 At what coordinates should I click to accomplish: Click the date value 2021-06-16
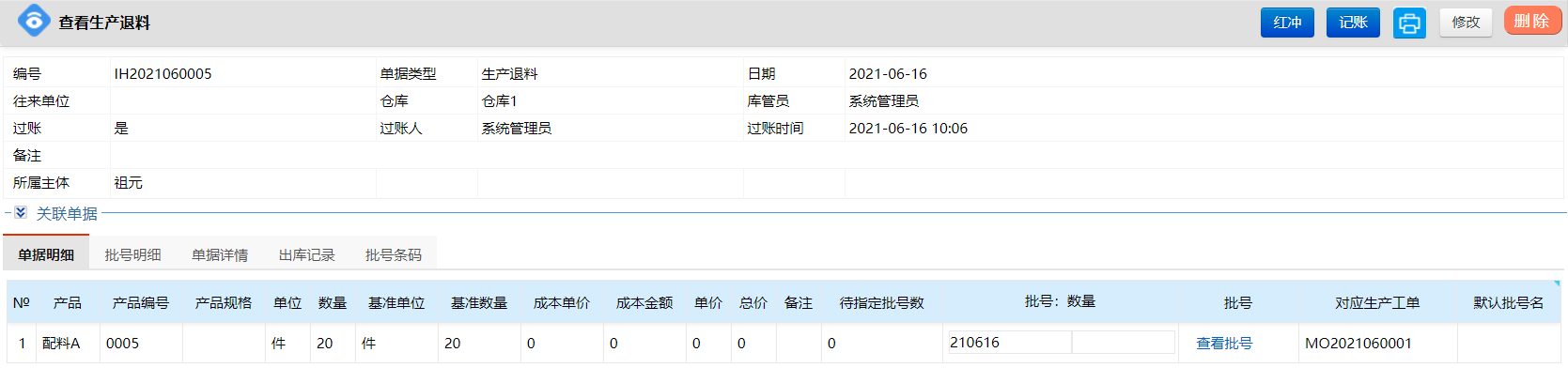(888, 74)
